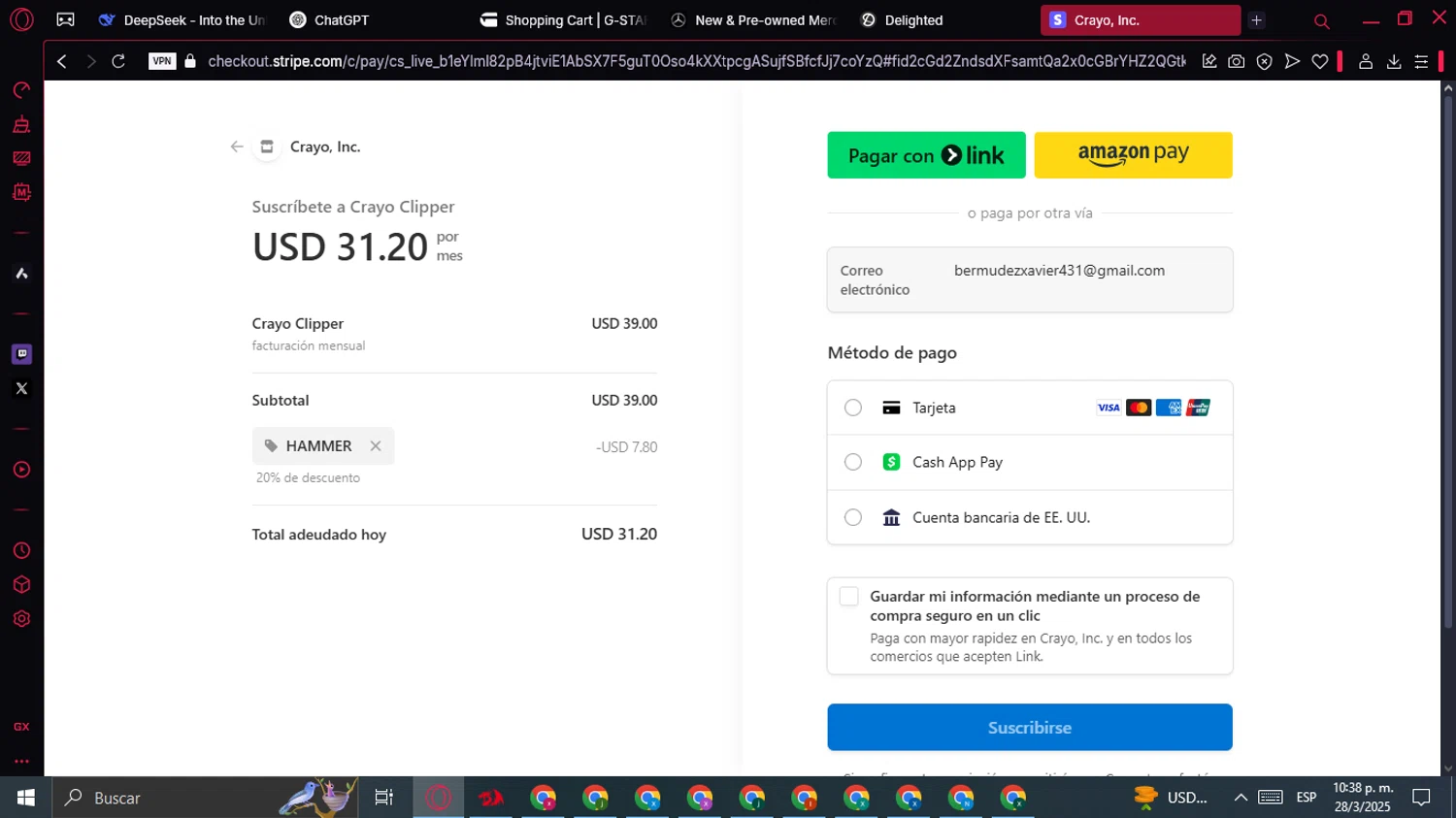
Task: Open the Player icon in sidebar
Action: 21,470
